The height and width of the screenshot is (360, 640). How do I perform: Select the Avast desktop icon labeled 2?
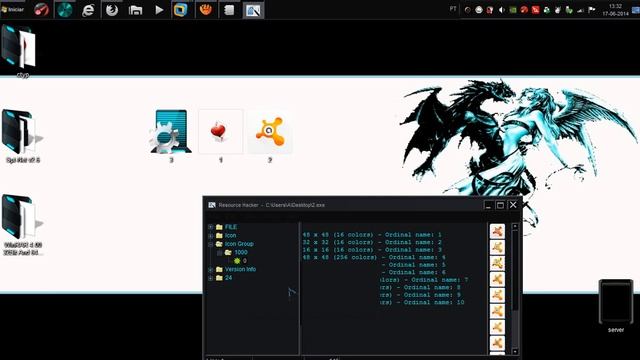(270, 136)
